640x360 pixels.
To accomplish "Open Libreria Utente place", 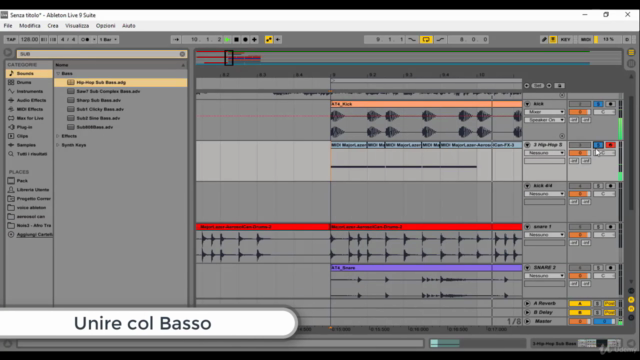I will click(29, 190).
